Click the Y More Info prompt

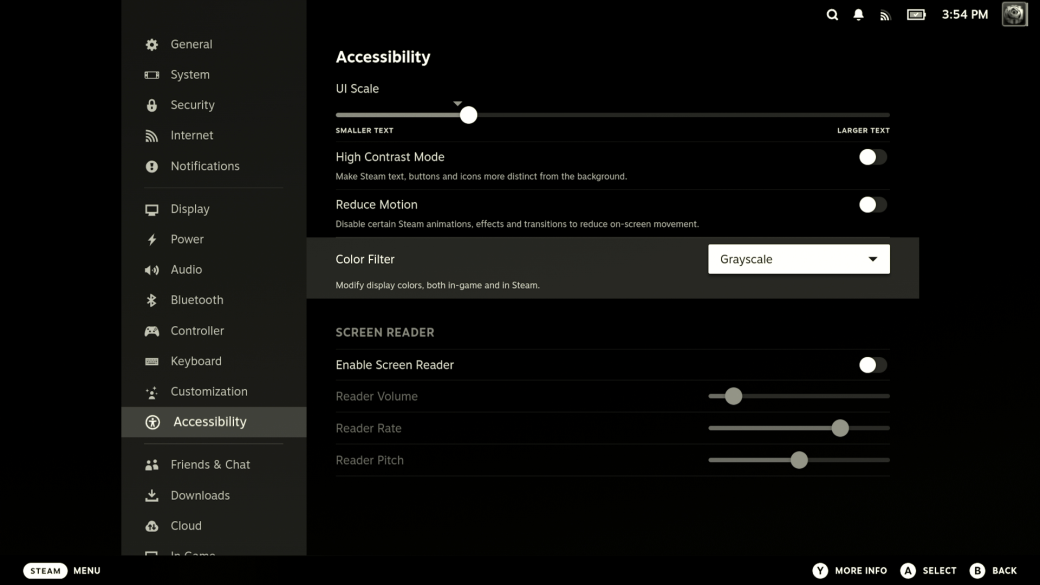point(849,570)
